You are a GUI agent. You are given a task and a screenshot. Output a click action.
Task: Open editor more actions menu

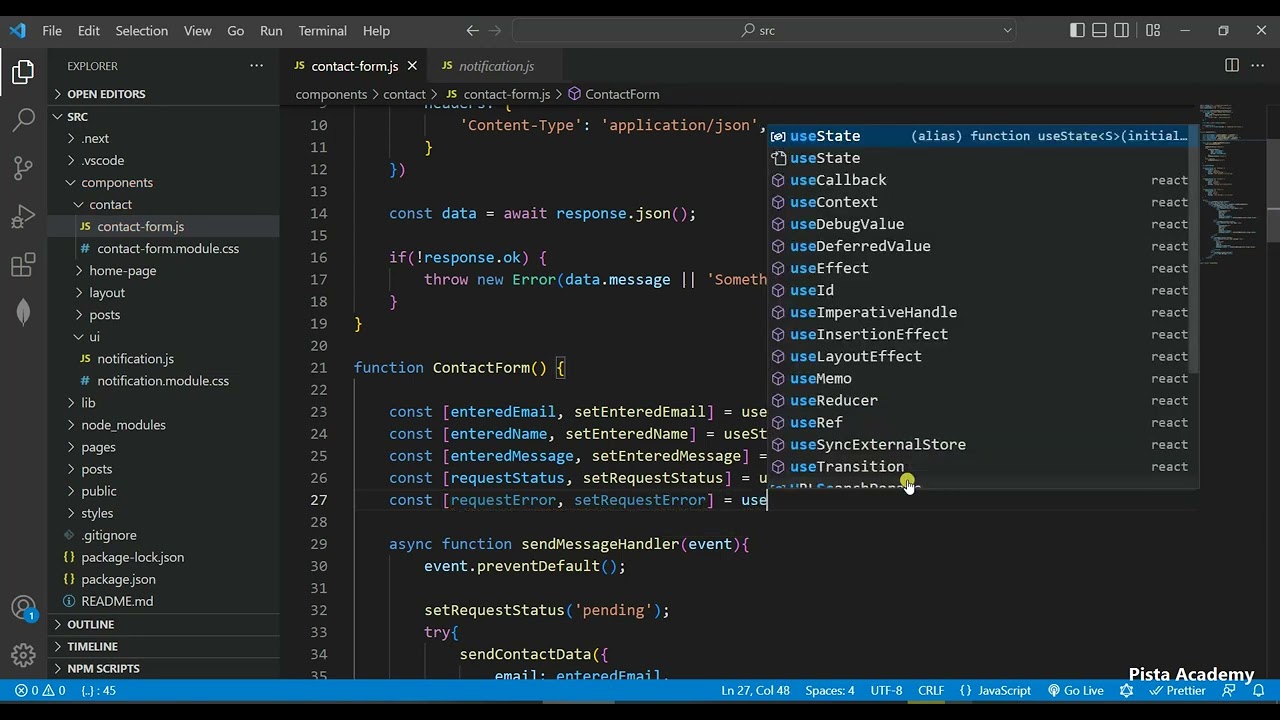(x=1259, y=66)
